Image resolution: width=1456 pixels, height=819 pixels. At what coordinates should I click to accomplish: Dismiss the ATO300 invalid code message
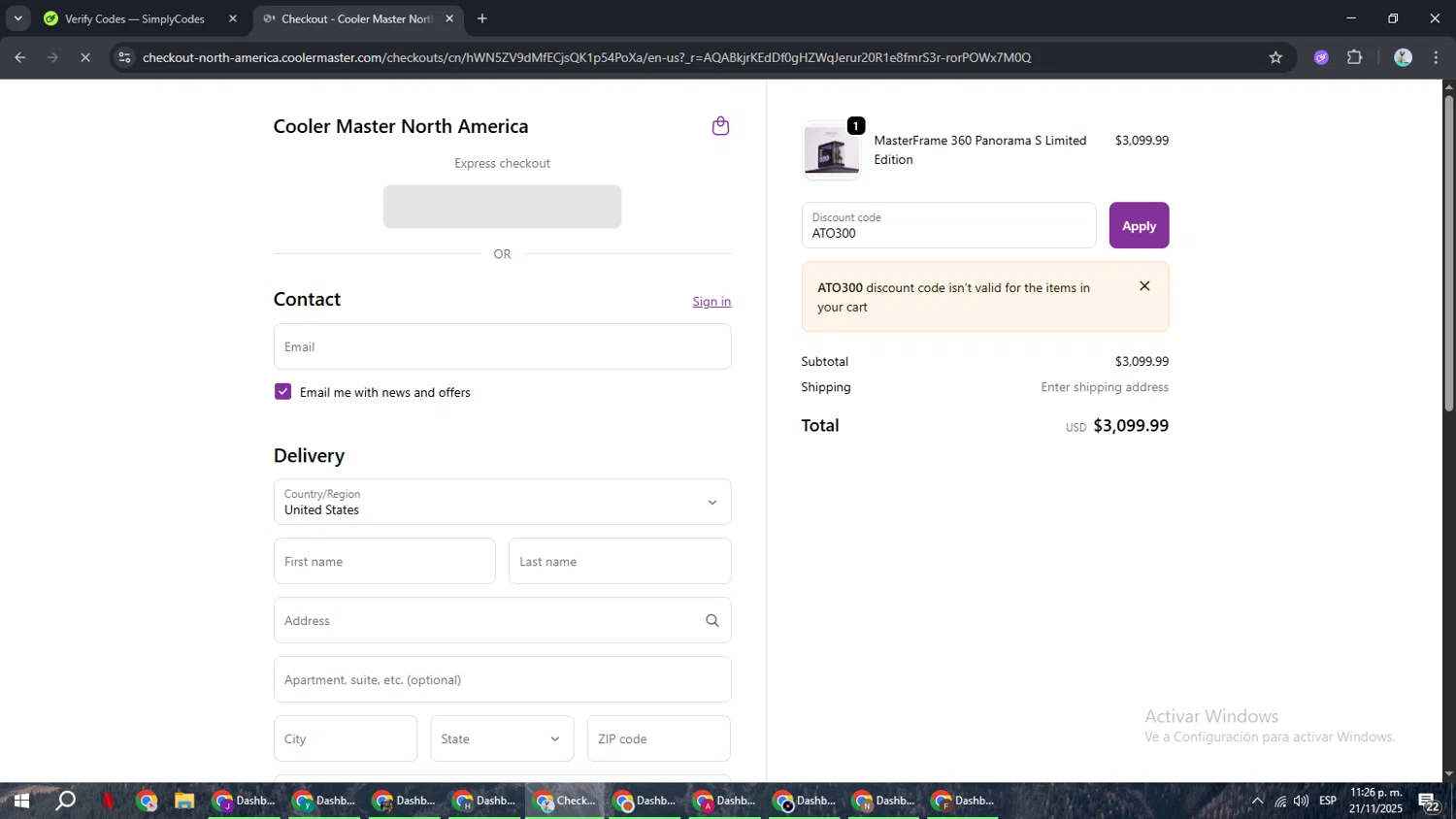[1144, 286]
